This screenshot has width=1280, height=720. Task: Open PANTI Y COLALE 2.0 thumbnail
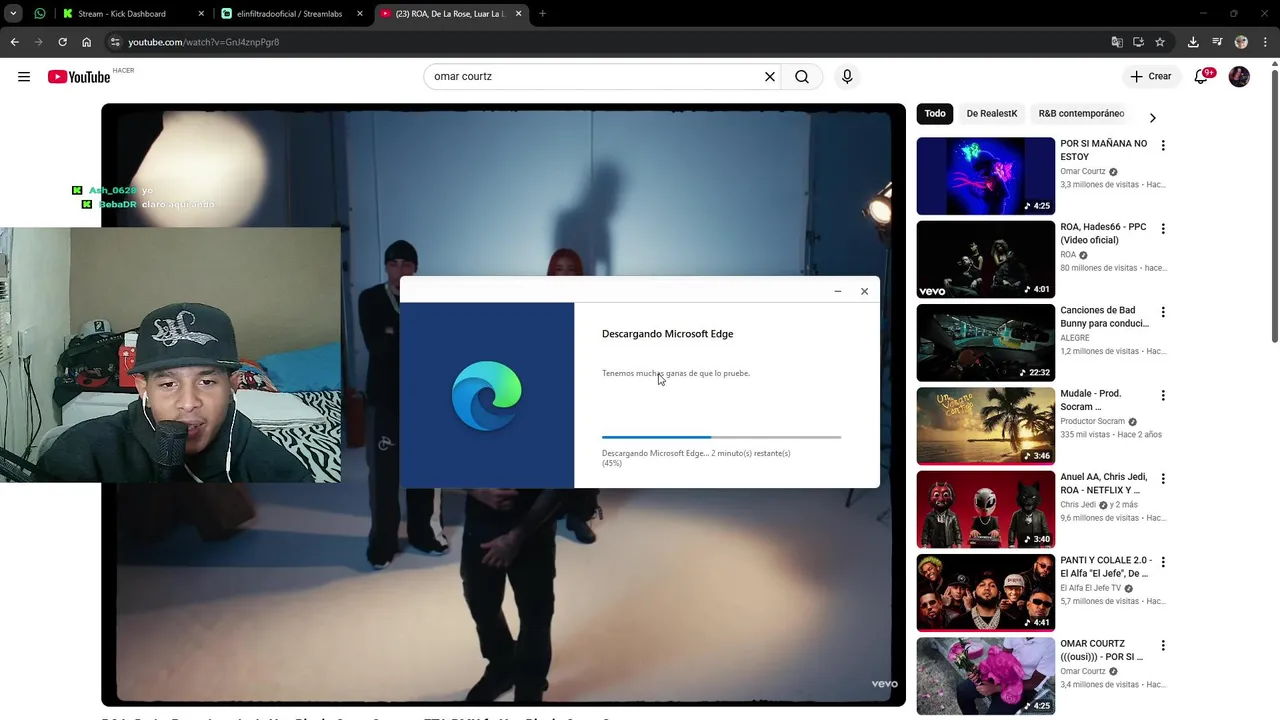[986, 593]
